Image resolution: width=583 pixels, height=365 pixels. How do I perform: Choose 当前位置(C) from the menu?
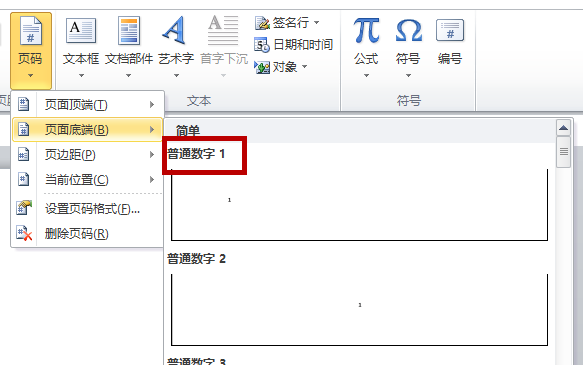click(88, 180)
